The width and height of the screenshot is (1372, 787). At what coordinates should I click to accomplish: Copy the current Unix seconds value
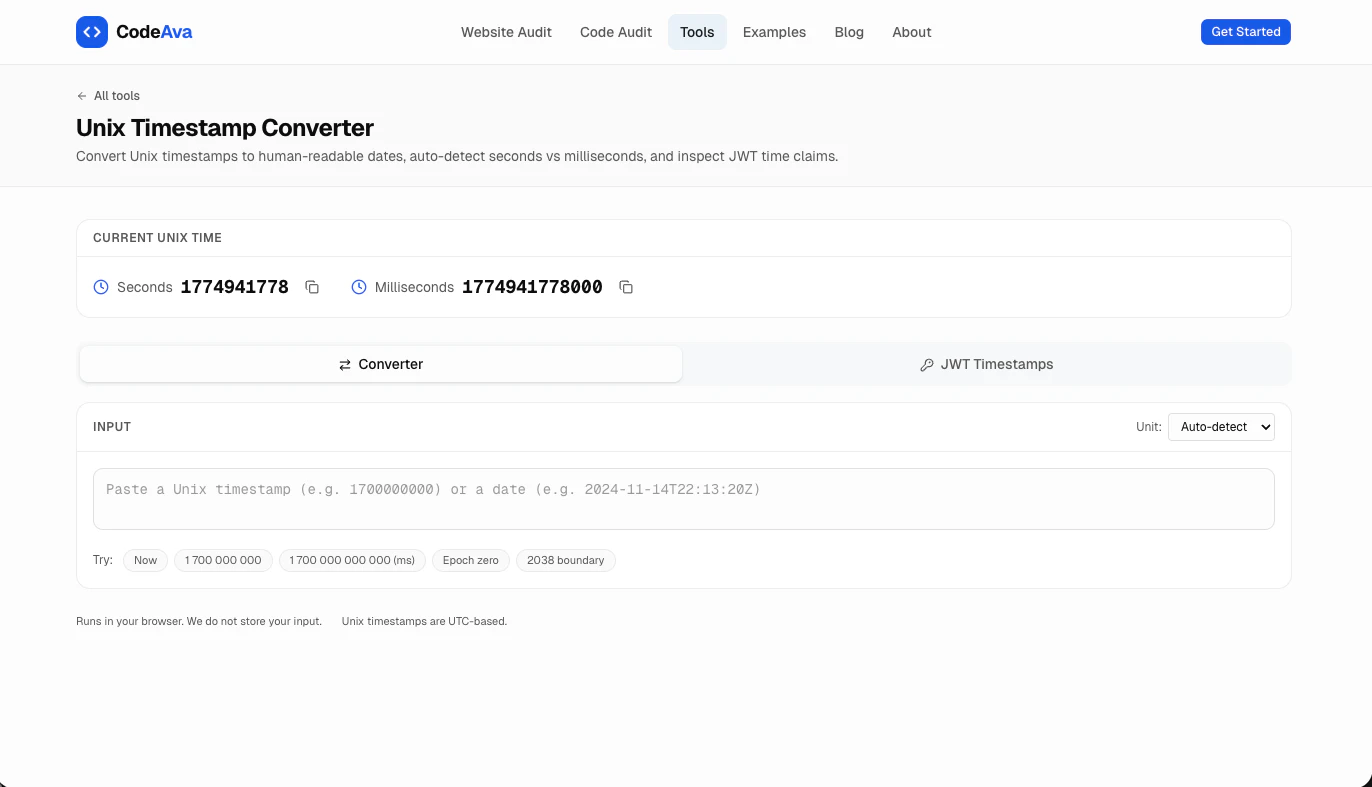click(312, 287)
